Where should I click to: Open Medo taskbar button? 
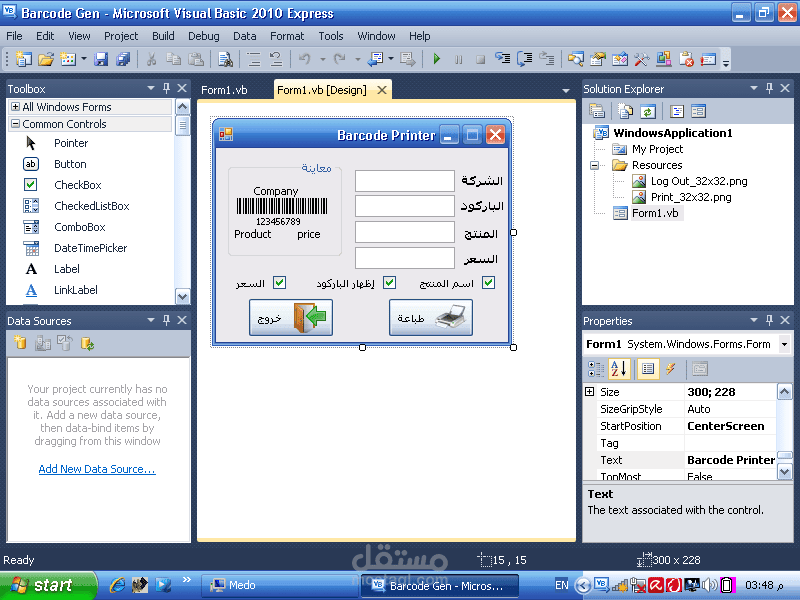click(x=280, y=585)
